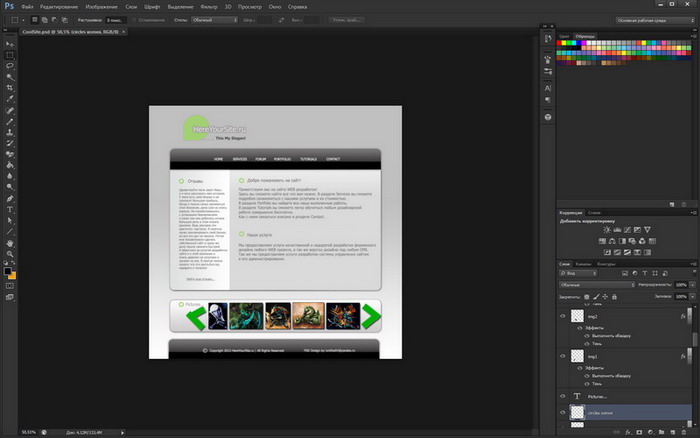The width and height of the screenshot is (700, 438).
Task: Toggle visibility of img1 layer
Action: point(561,356)
